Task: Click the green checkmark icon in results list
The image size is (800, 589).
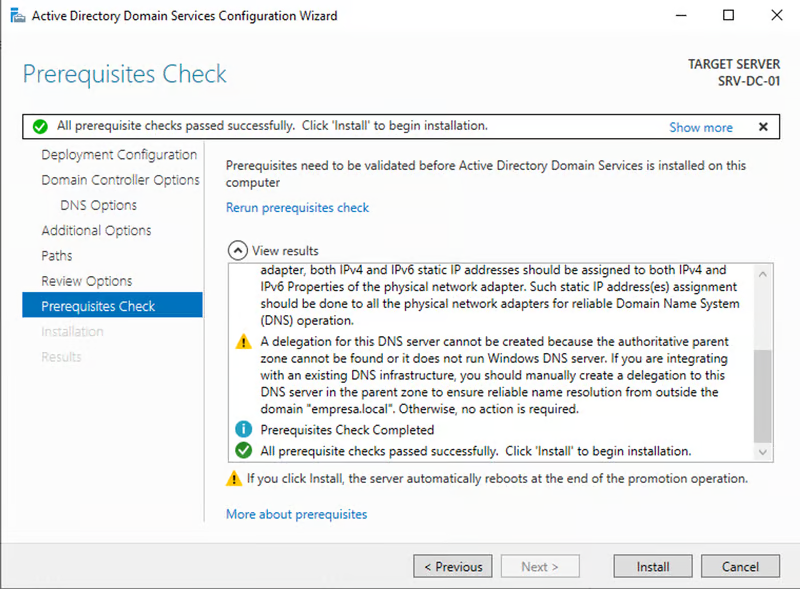Action: (242, 451)
